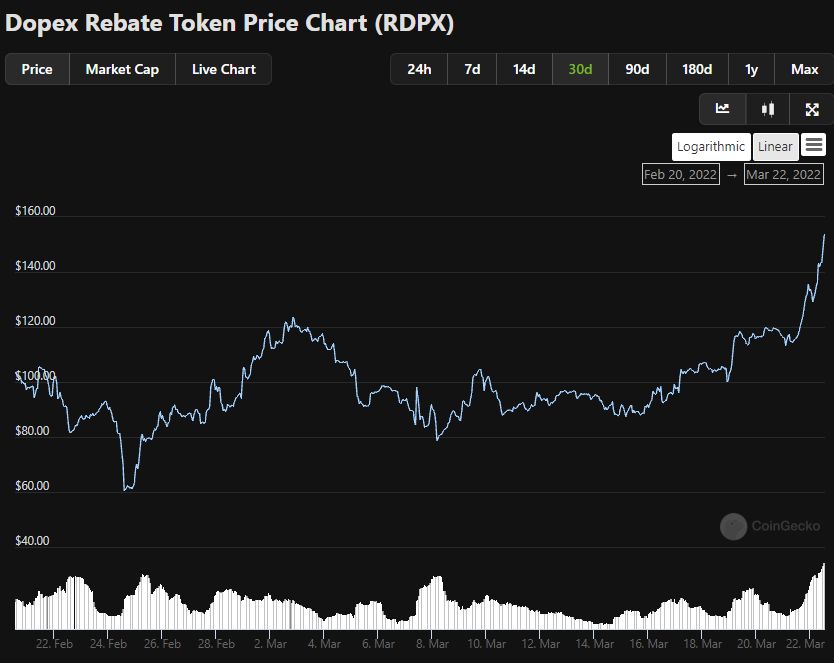Image resolution: width=834 pixels, height=663 pixels.
Task: Show 14d time range
Action: point(524,69)
